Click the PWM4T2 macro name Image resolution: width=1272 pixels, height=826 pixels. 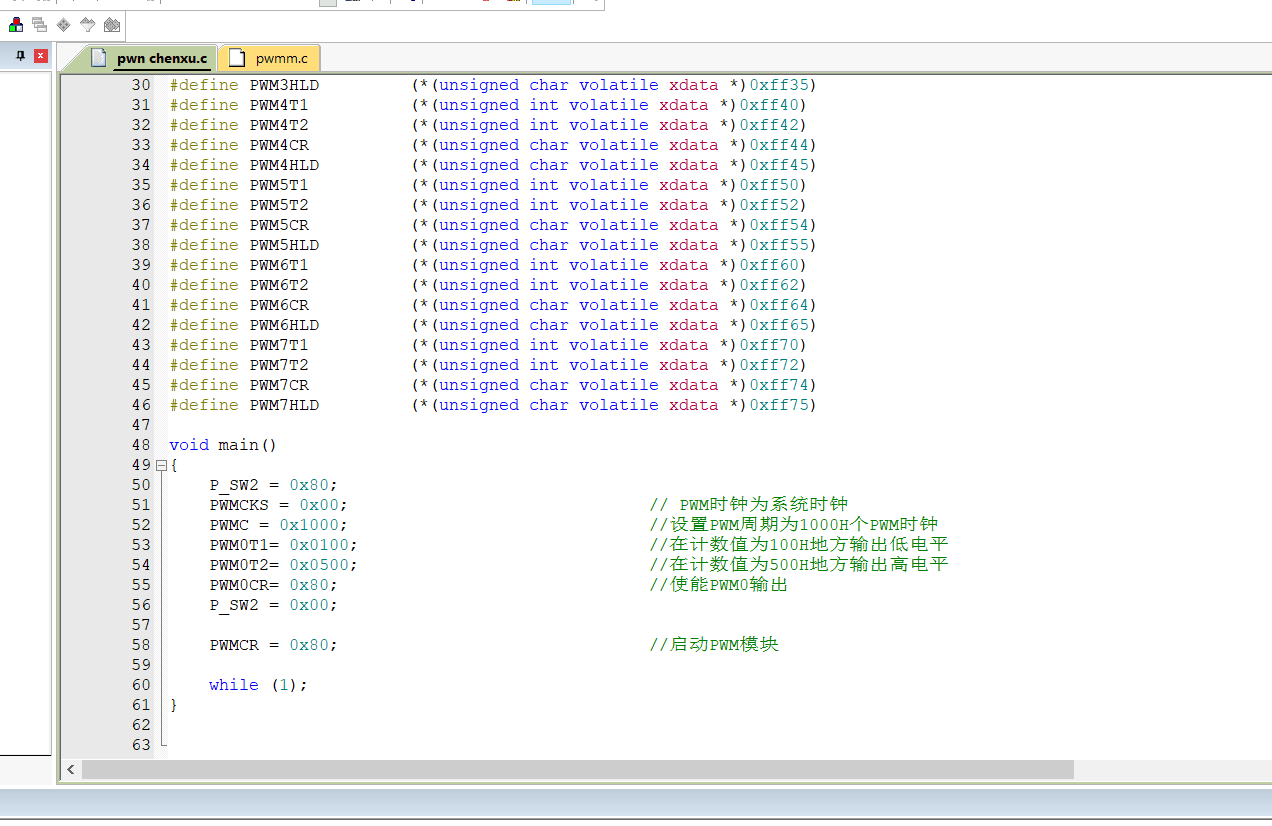pyautogui.click(x=279, y=125)
